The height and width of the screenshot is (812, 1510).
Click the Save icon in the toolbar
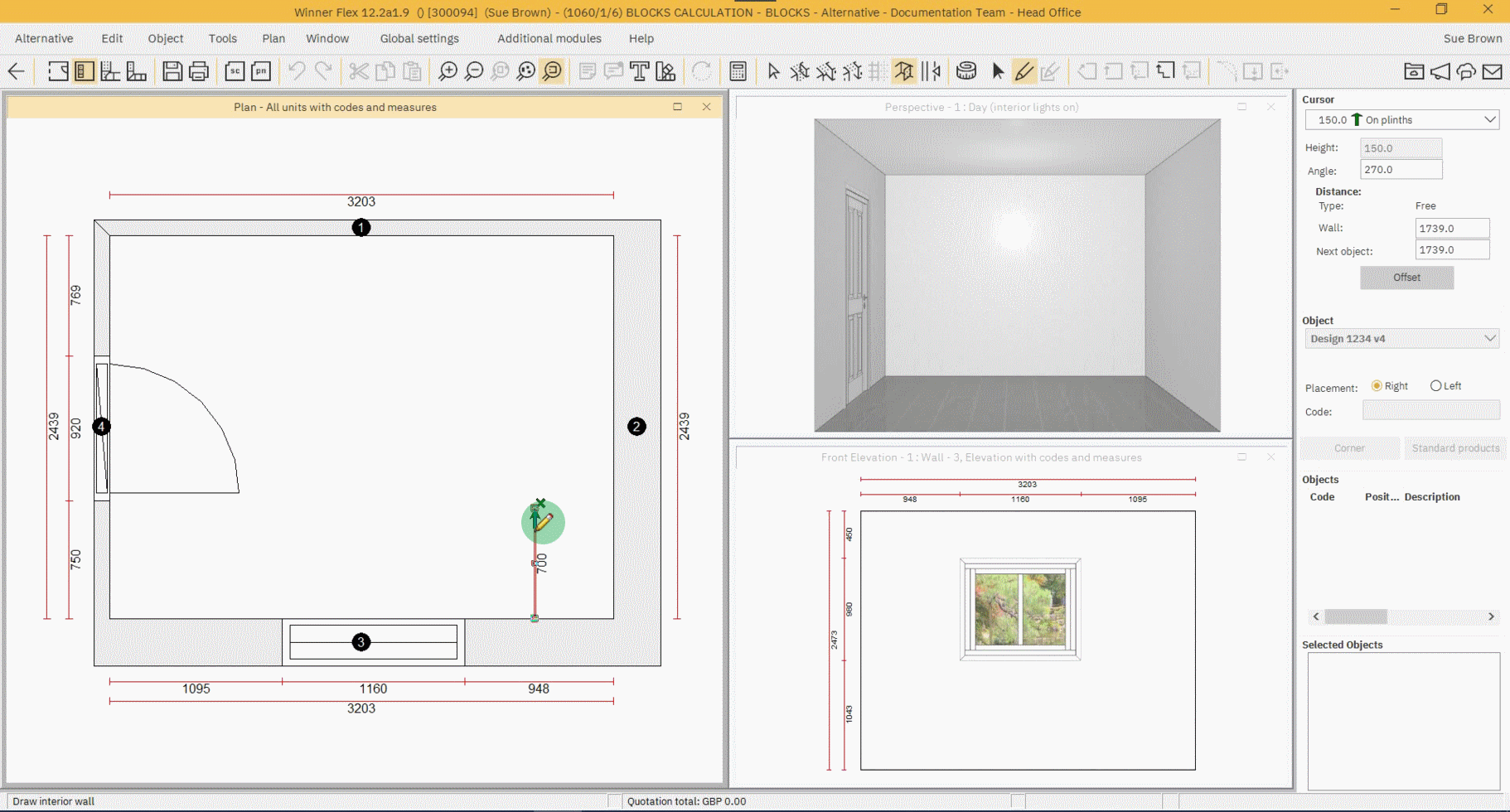pos(172,71)
